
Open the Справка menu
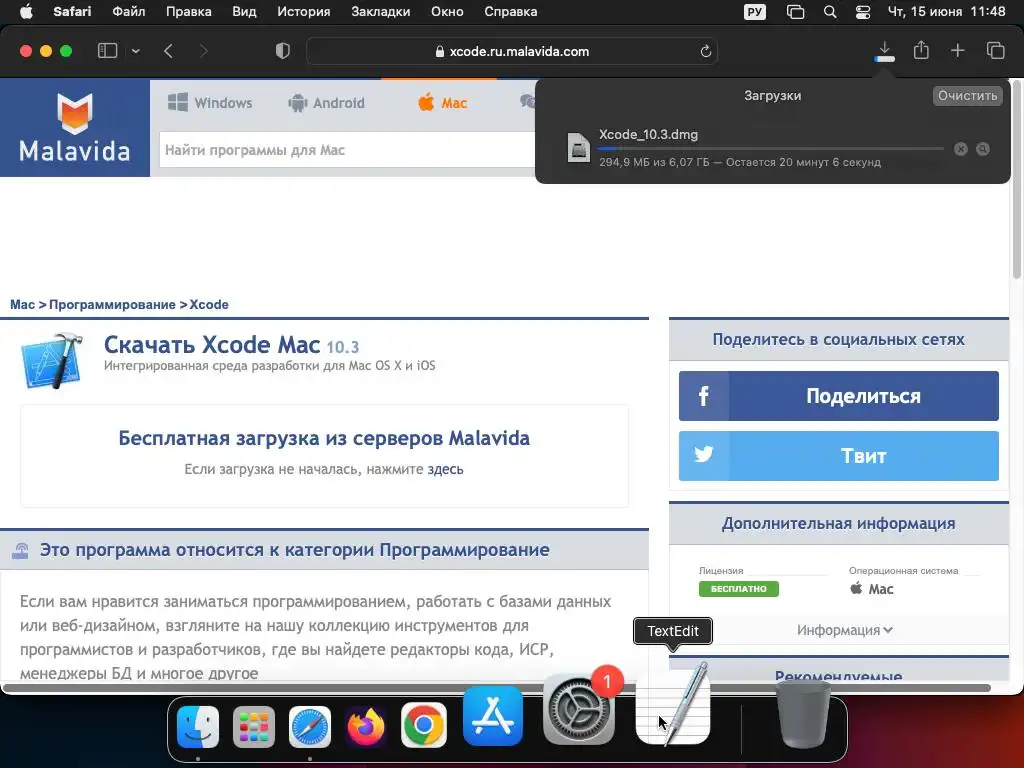tap(511, 12)
